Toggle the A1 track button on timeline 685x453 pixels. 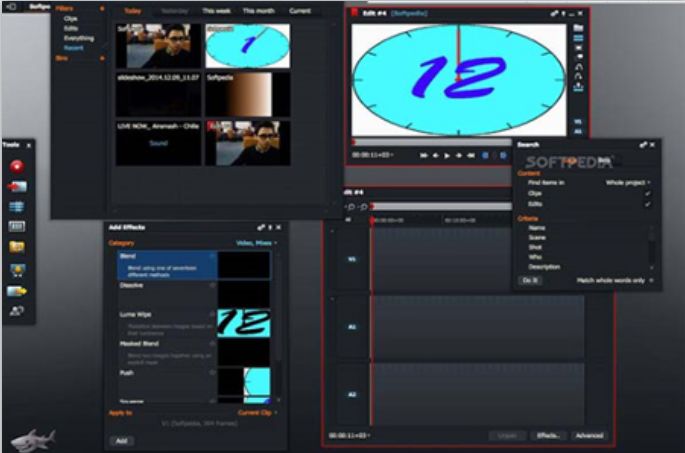coord(352,327)
